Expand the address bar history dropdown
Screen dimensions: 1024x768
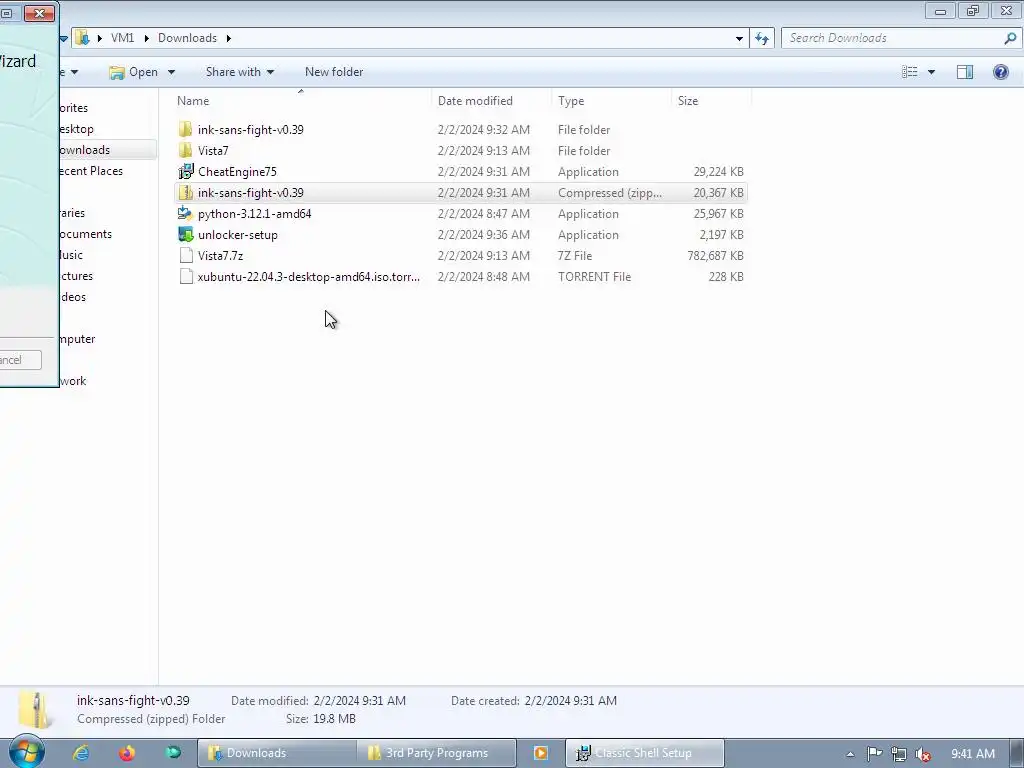click(739, 38)
